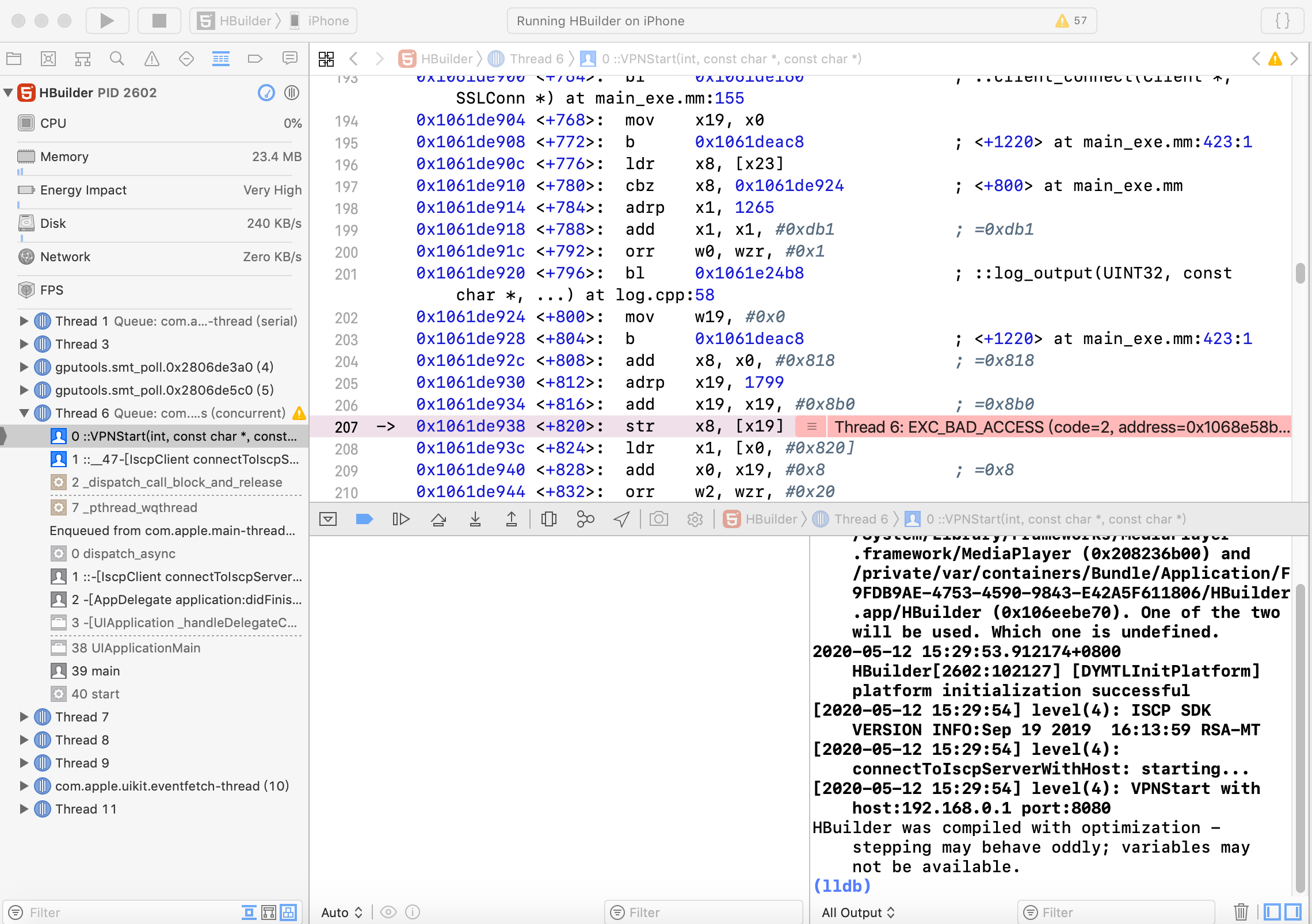Jump to next issue arrow
Viewport: 1312px width, 924px height.
click(x=1295, y=59)
